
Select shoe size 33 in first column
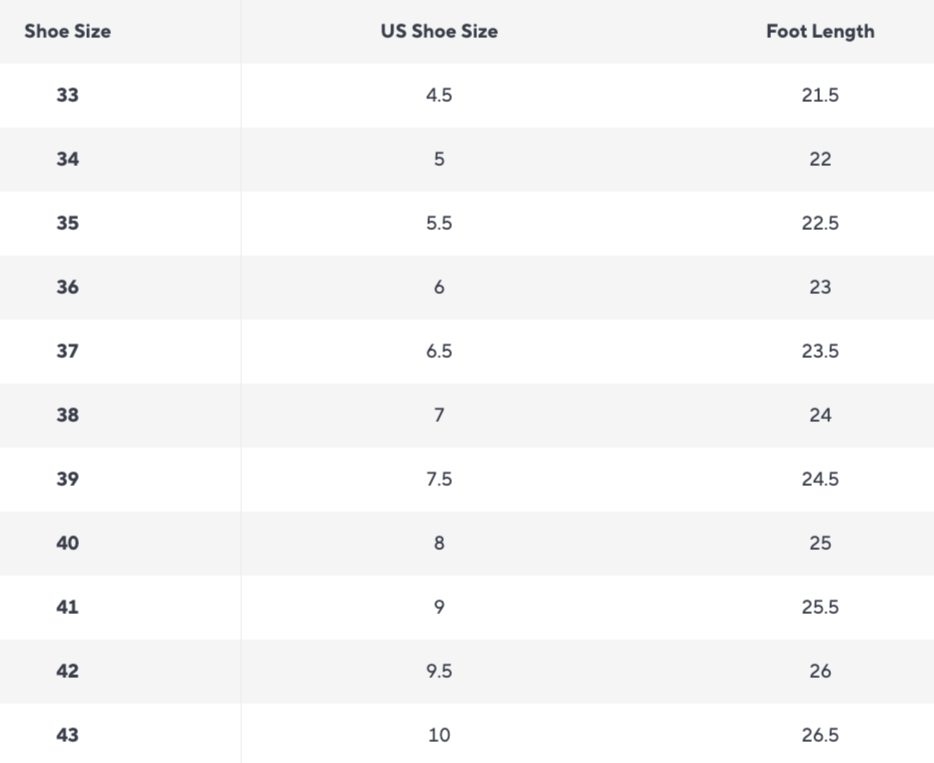pyautogui.click(x=67, y=95)
